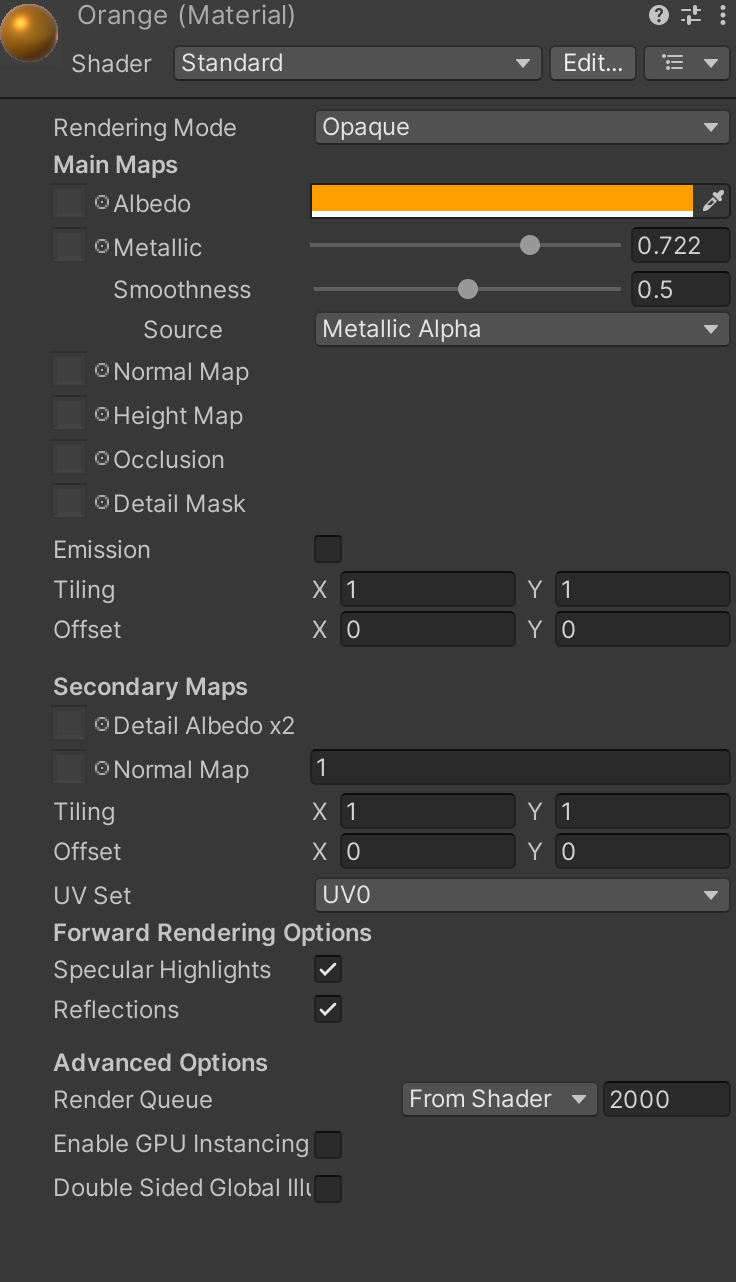This screenshot has width=736, height=1282.
Task: Open the Shader dropdown set to Standard
Action: (357, 63)
